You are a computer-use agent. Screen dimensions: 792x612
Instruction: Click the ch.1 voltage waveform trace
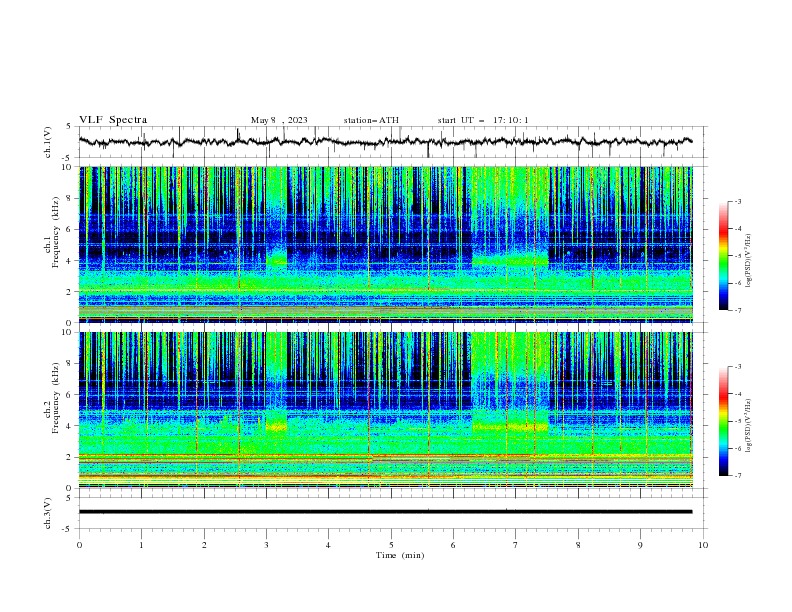coord(385,142)
